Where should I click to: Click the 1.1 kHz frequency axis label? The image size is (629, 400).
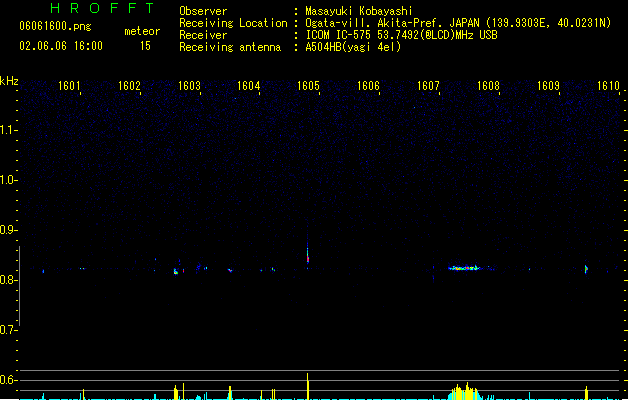[x=8, y=130]
